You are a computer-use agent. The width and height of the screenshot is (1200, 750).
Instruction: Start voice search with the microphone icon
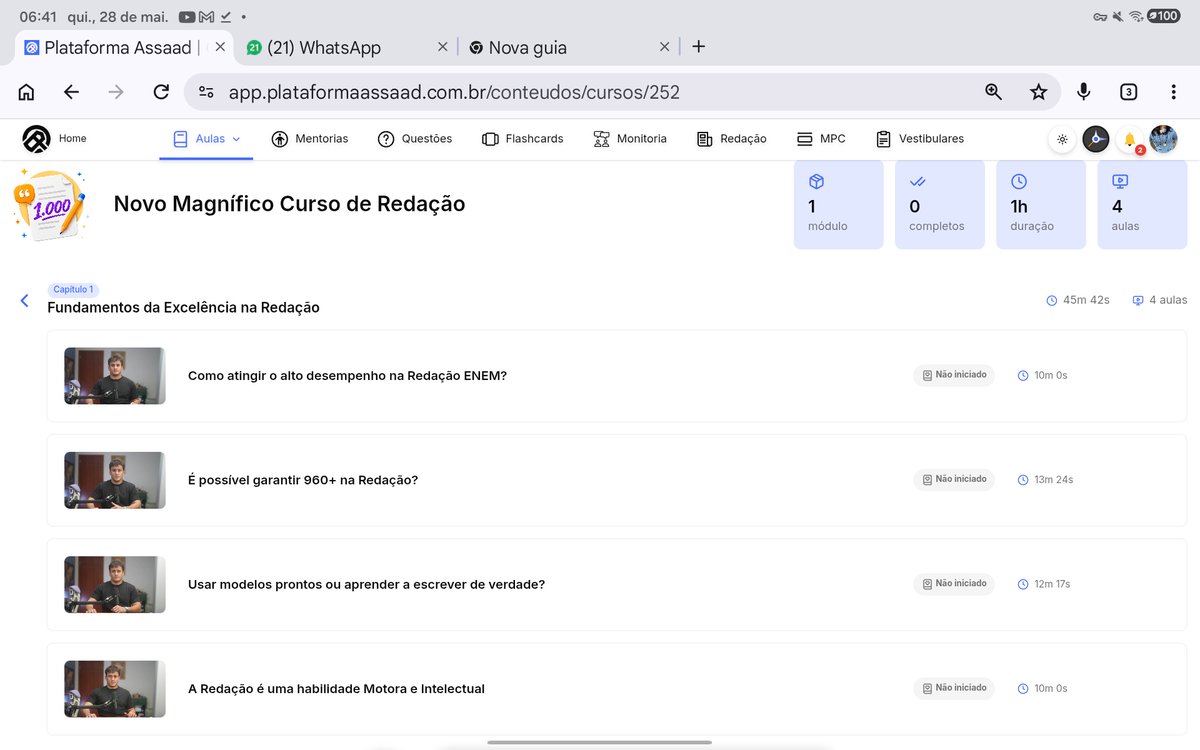(1083, 92)
